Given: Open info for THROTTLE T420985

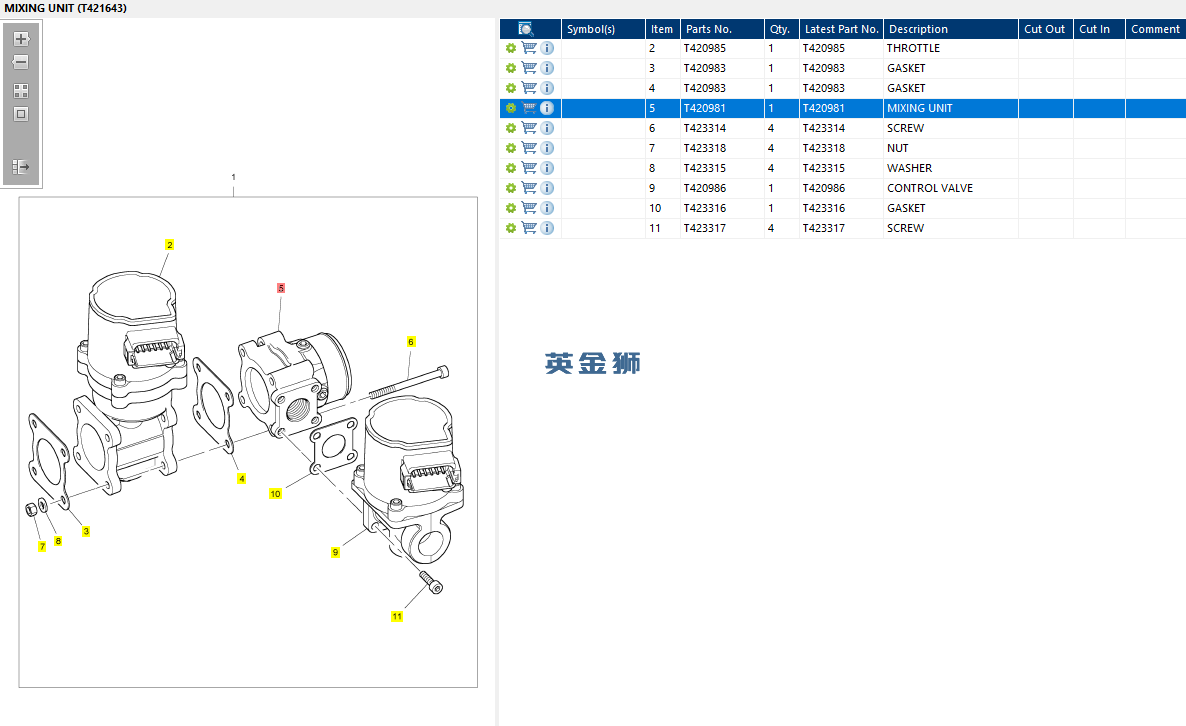Looking at the screenshot, I should coord(547,48).
